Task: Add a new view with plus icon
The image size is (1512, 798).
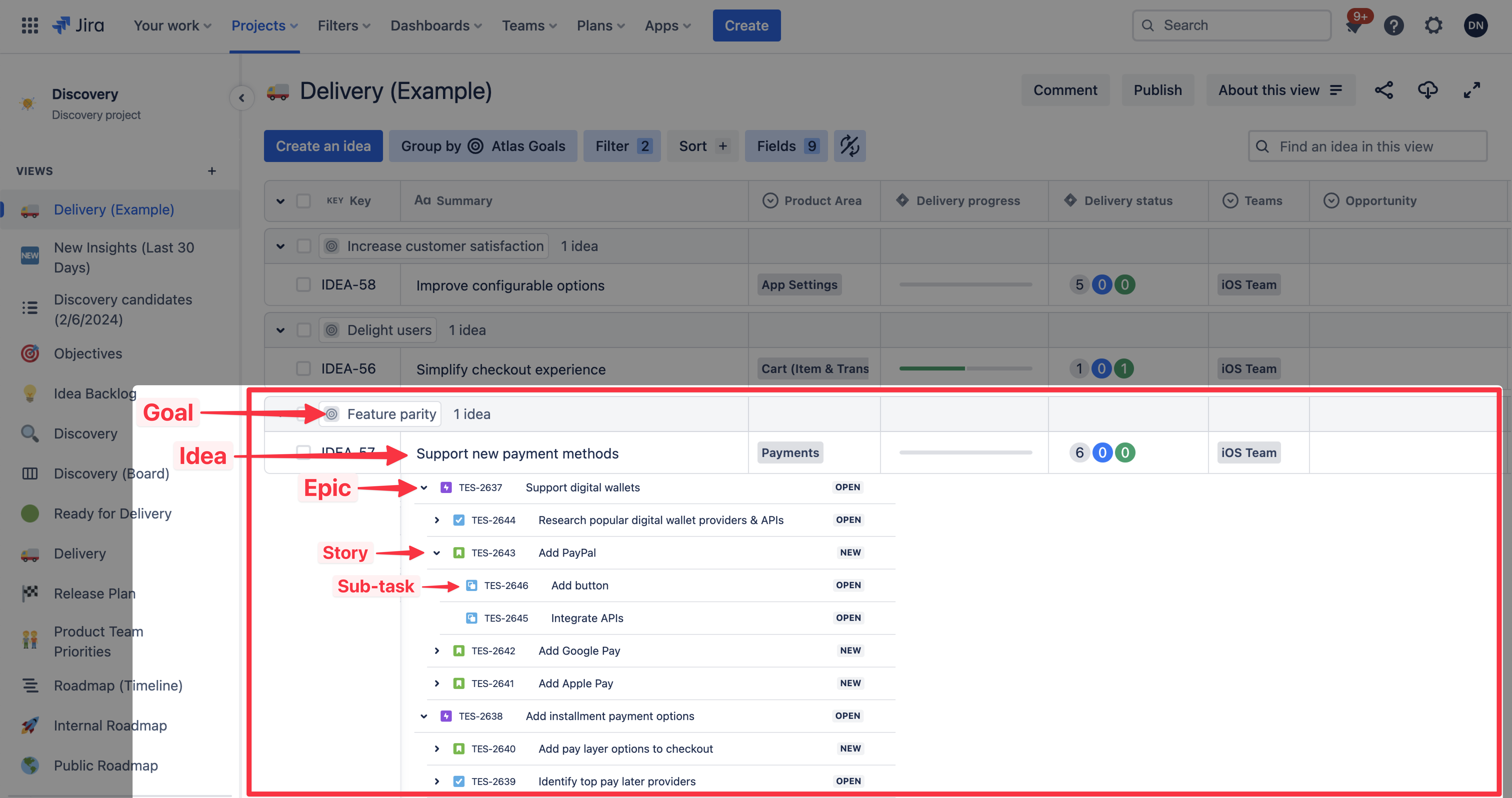Action: (x=212, y=171)
